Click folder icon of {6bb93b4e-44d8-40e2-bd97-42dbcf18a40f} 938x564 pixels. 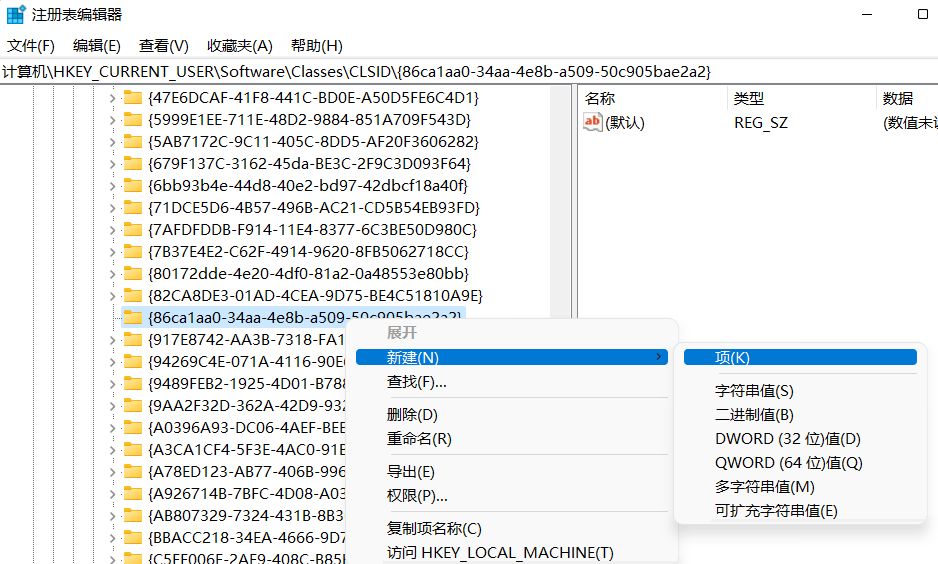click(x=132, y=185)
